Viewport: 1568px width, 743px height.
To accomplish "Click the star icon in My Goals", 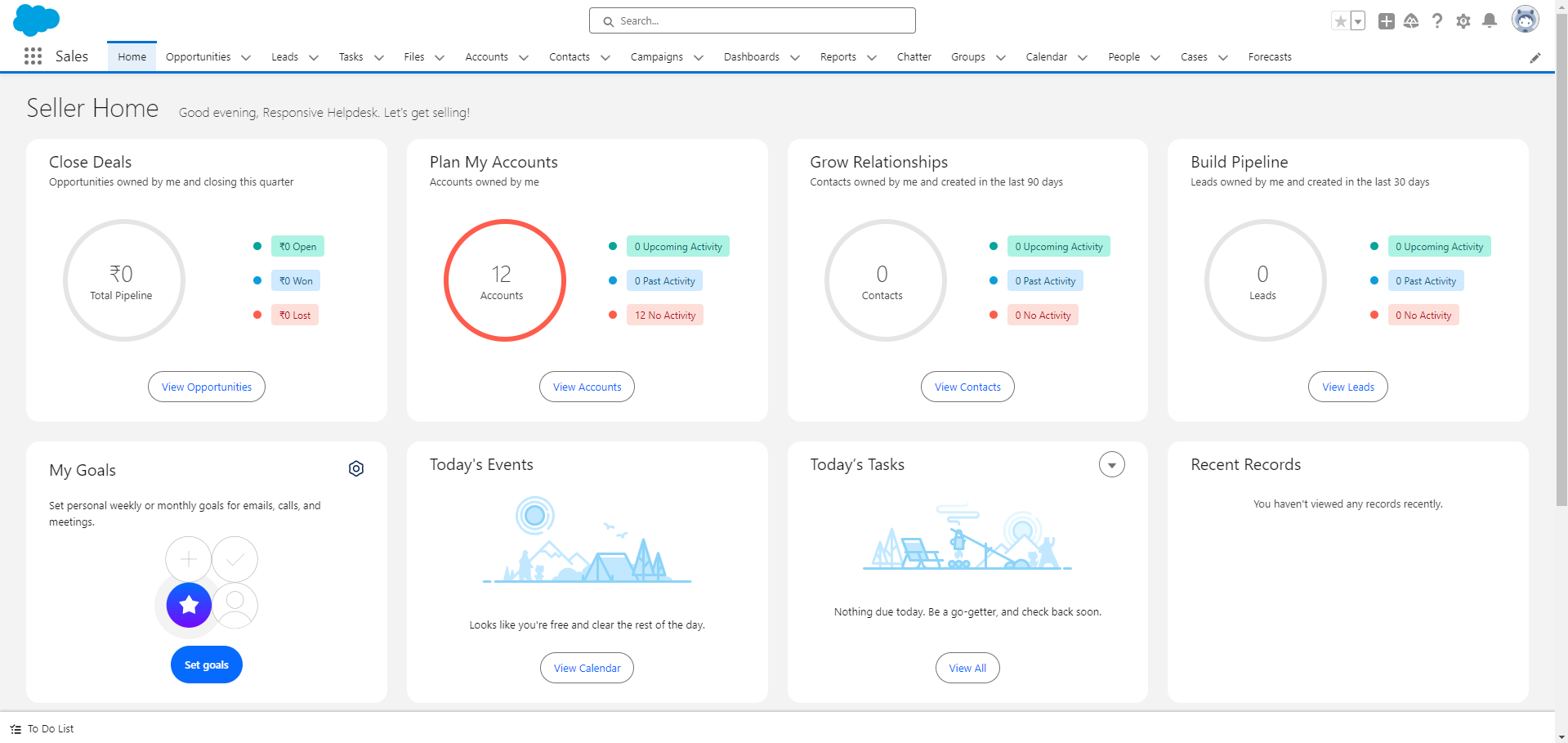I will pos(189,605).
